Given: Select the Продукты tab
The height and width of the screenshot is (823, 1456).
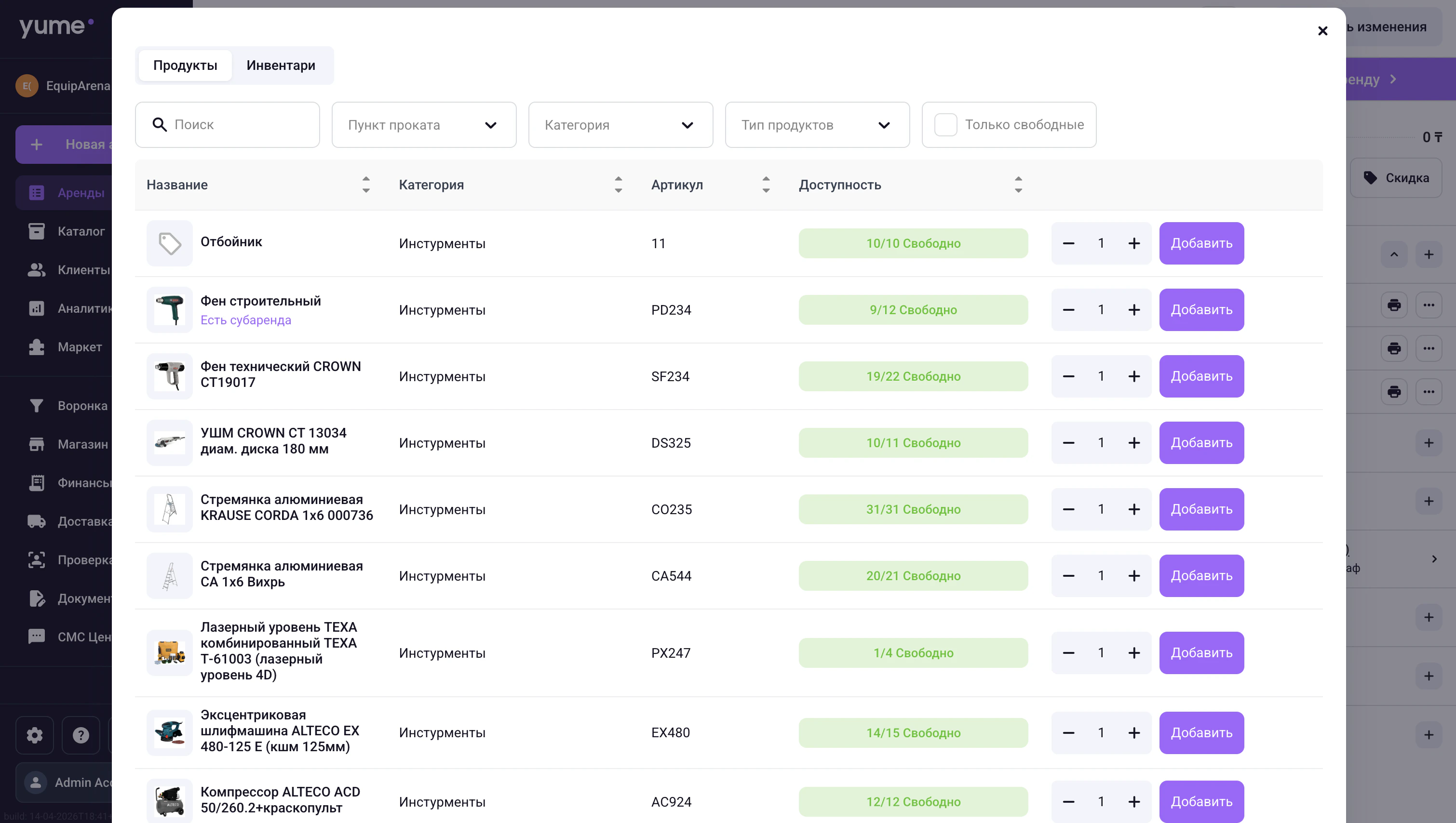Looking at the screenshot, I should (185, 65).
